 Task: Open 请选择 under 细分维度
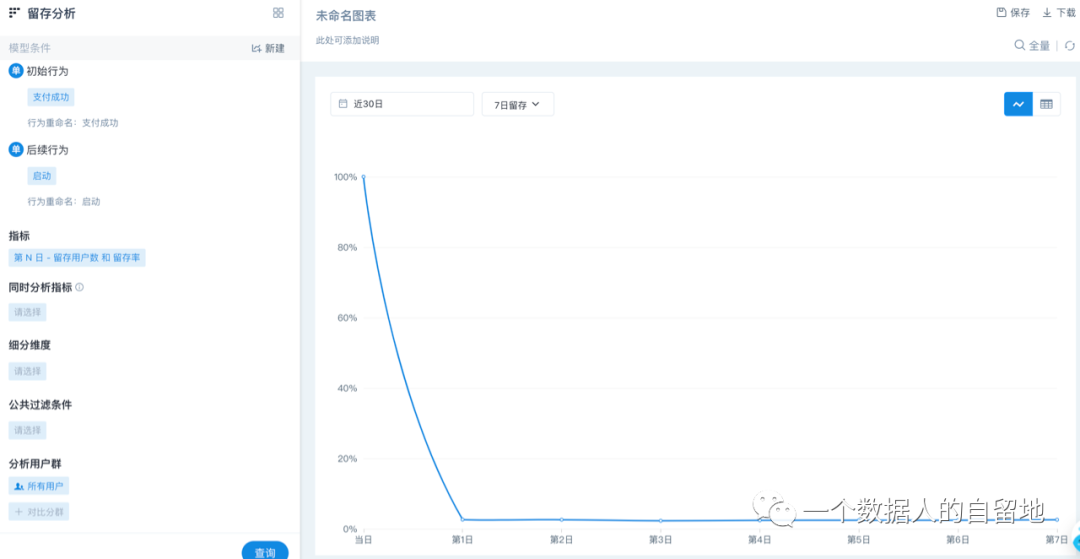pyautogui.click(x=28, y=371)
